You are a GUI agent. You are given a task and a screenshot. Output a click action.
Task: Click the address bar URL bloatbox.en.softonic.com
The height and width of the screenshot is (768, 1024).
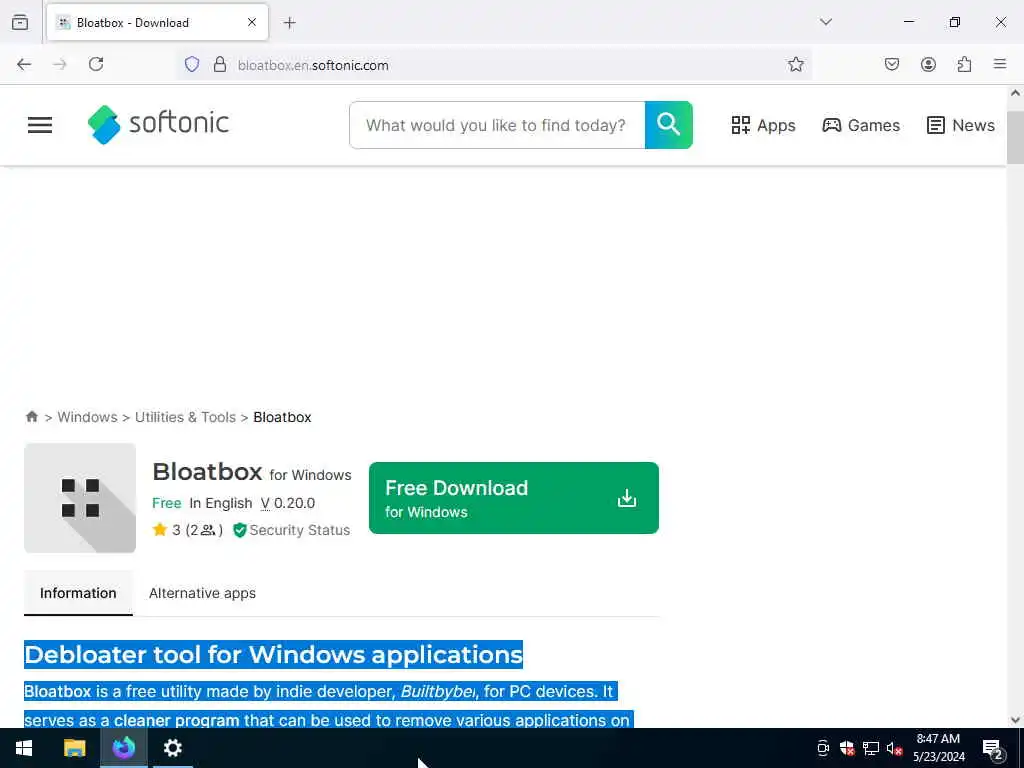313,65
